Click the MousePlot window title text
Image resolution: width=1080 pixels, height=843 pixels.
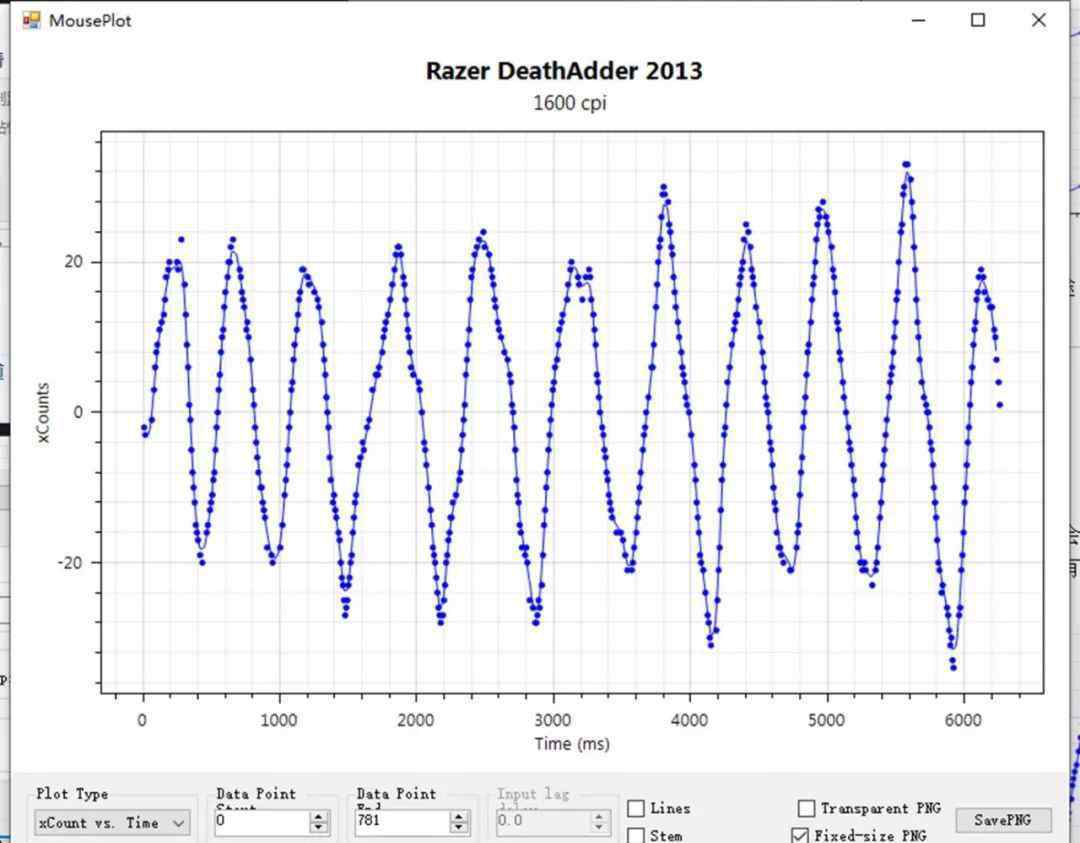(90, 21)
